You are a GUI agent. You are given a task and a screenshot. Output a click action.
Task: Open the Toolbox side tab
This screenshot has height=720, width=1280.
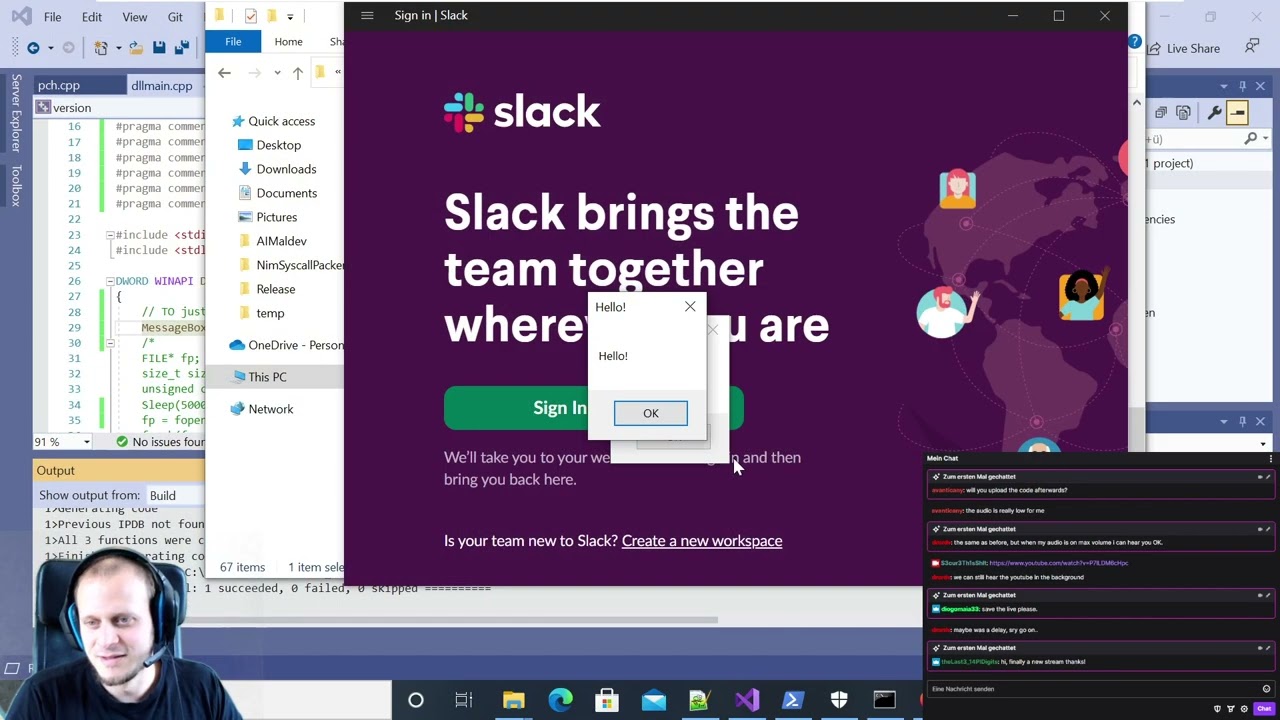tap(16, 185)
